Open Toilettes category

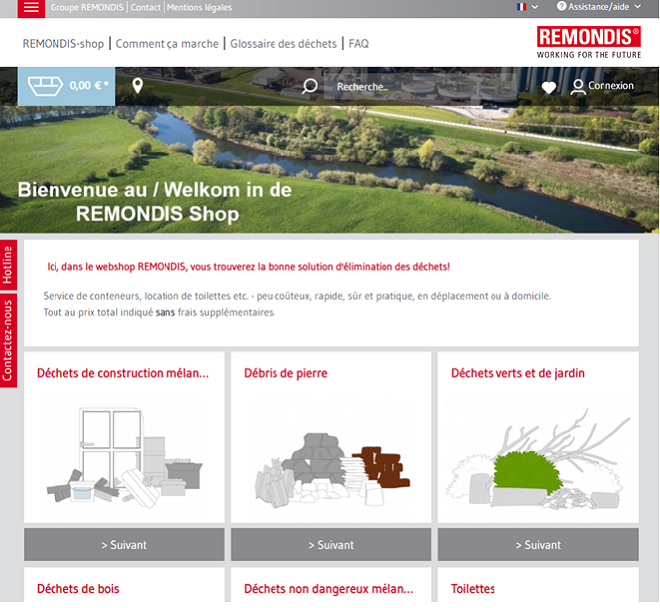(x=473, y=589)
